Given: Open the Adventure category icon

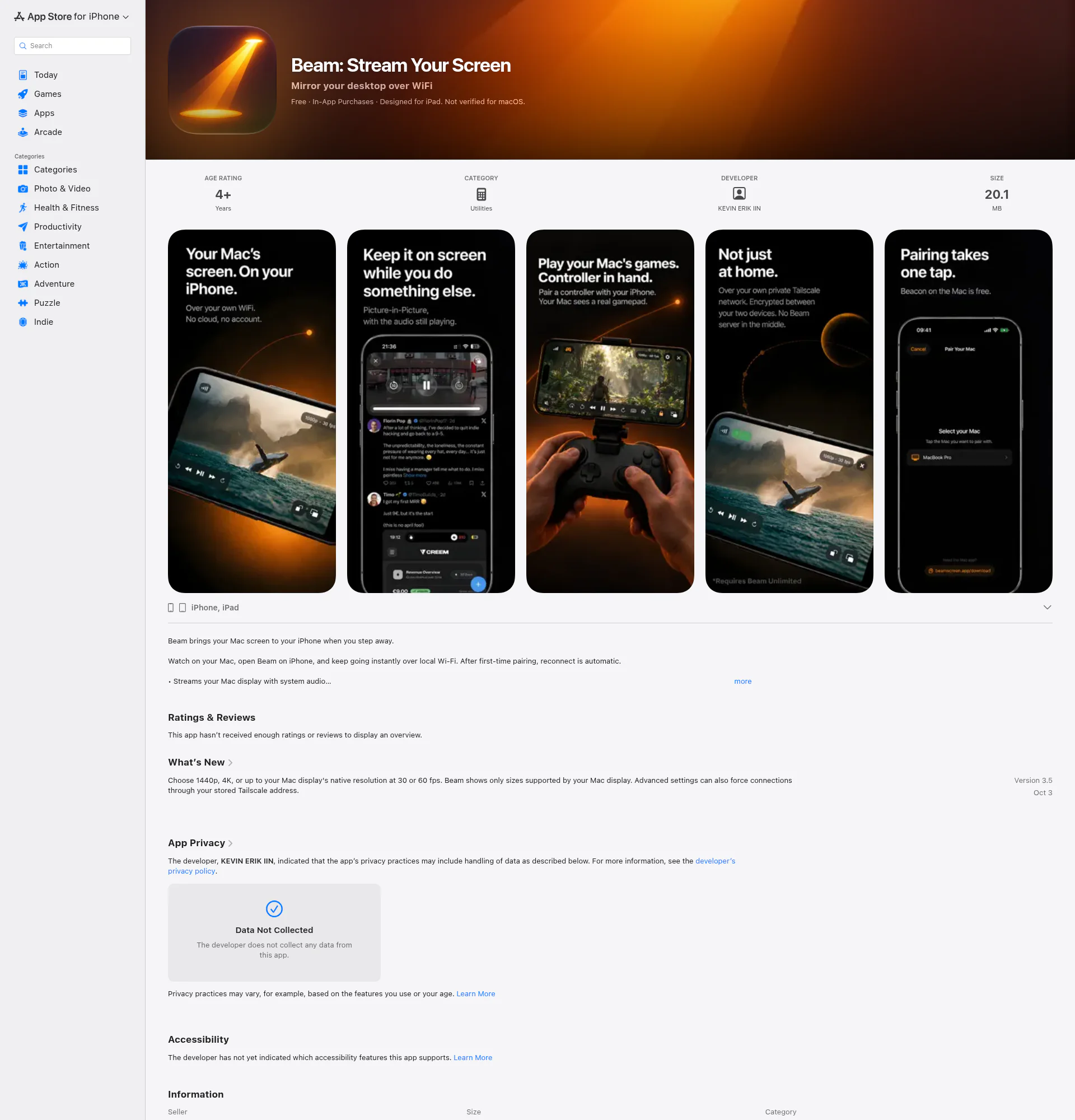Looking at the screenshot, I should click(23, 284).
